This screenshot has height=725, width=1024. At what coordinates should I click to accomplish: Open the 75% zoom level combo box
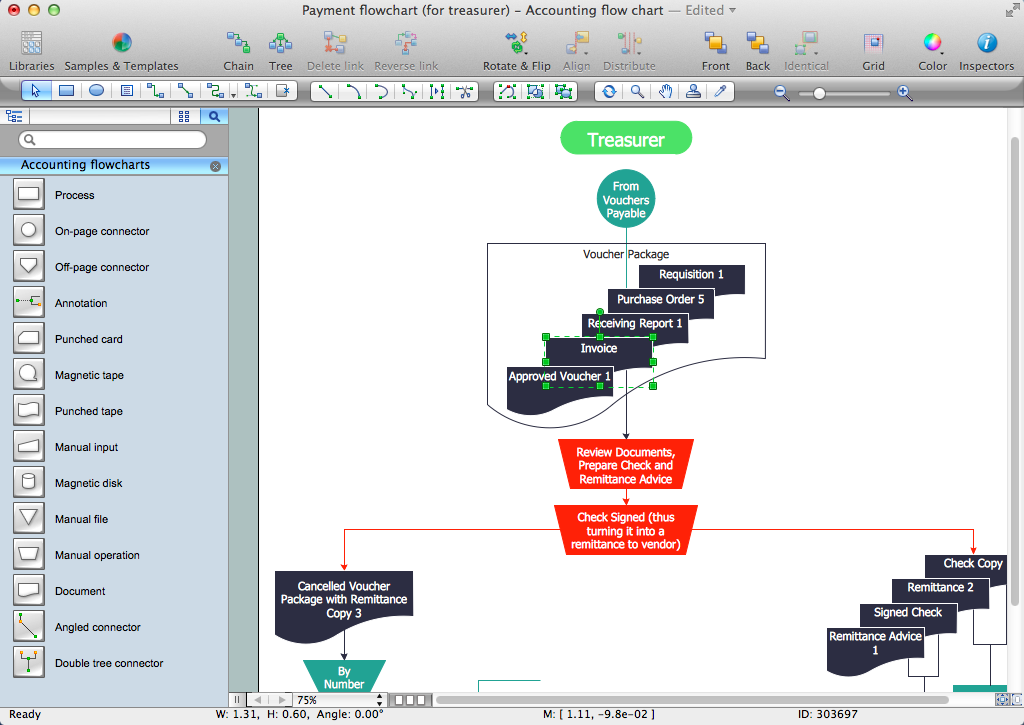(x=339, y=700)
